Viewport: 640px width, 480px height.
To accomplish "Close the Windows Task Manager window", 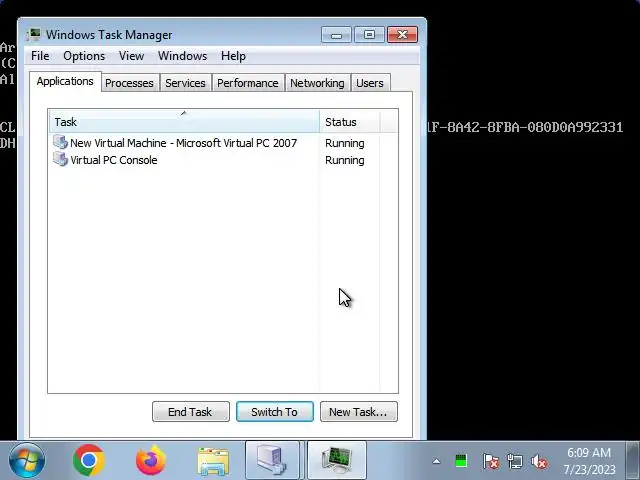I will click(402, 35).
